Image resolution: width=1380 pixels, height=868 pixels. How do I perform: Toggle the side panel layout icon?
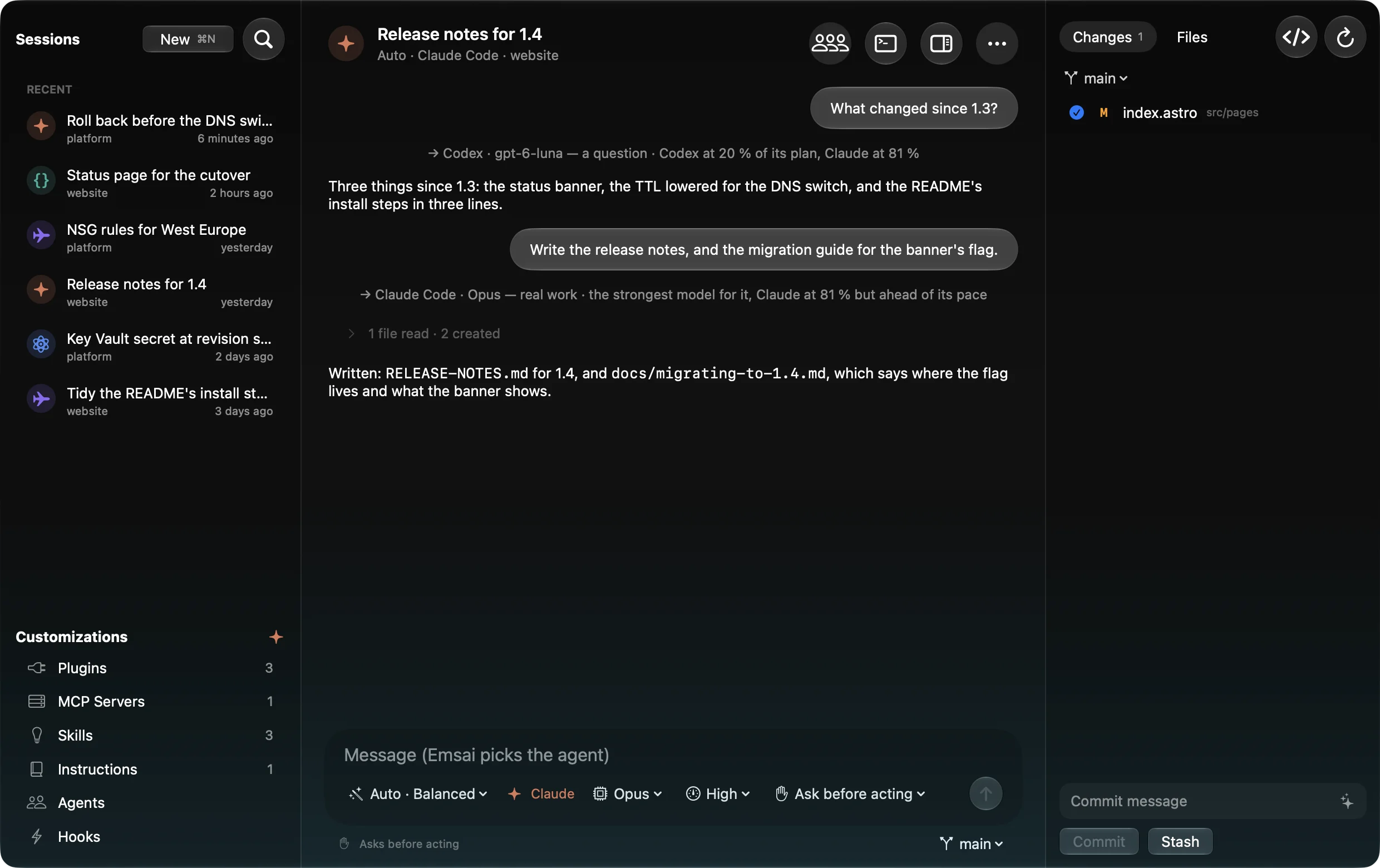(940, 43)
